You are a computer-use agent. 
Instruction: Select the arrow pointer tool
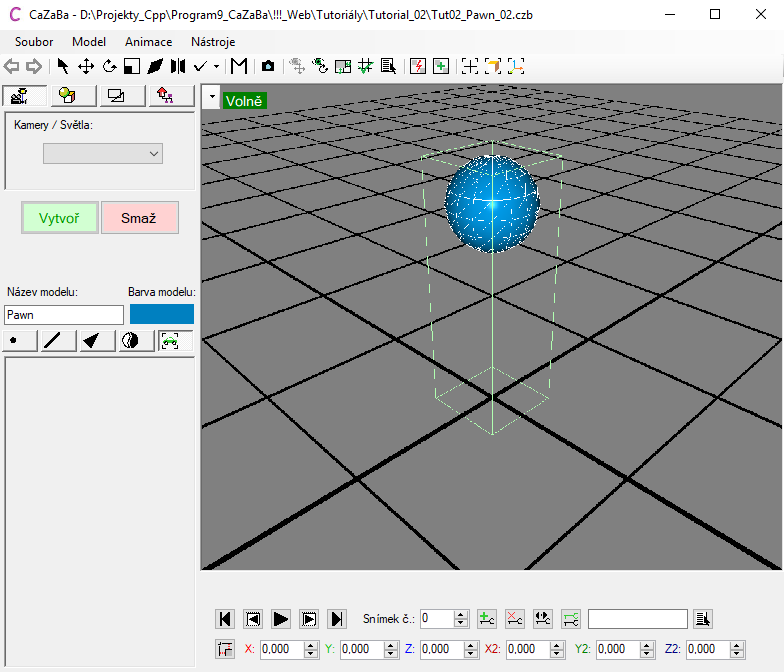[x=63, y=66]
